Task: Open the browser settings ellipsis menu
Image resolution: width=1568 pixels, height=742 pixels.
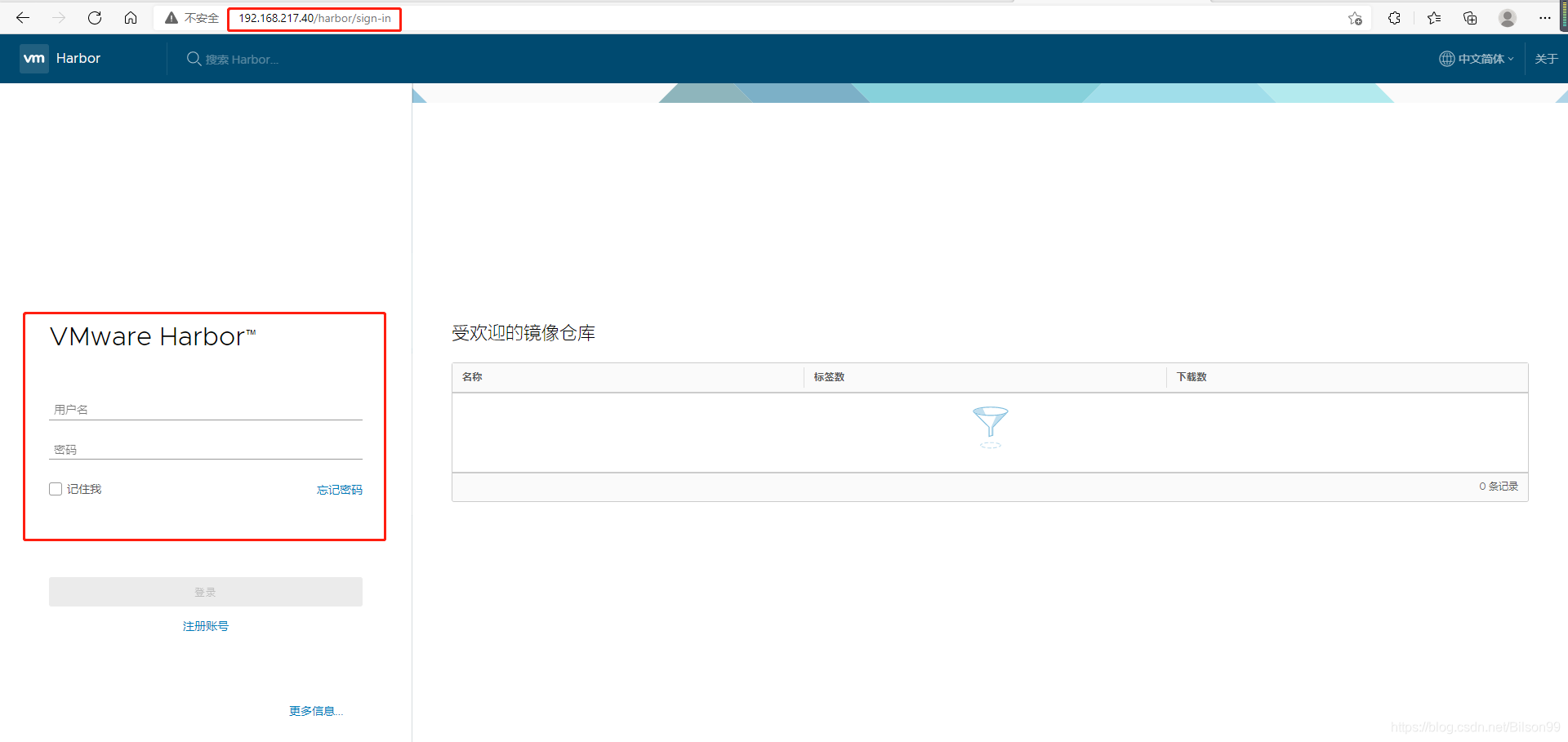Action: [1544, 18]
